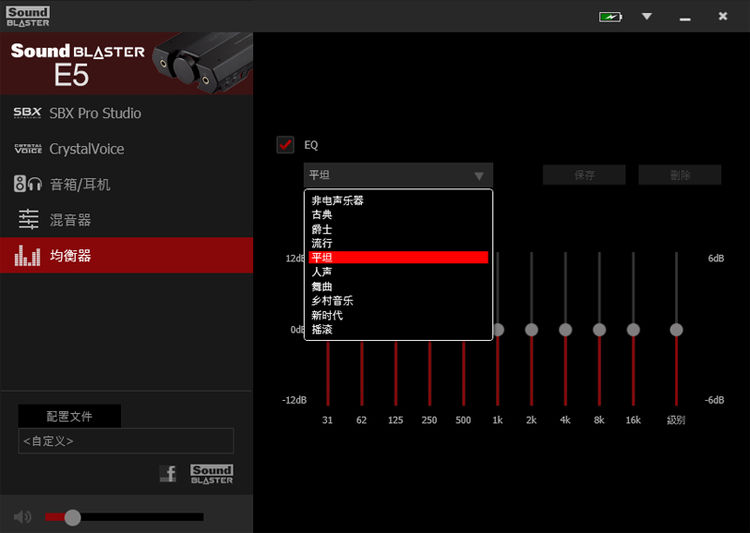The height and width of the screenshot is (533, 750).
Task: Click the 删除 button
Action: 680,175
